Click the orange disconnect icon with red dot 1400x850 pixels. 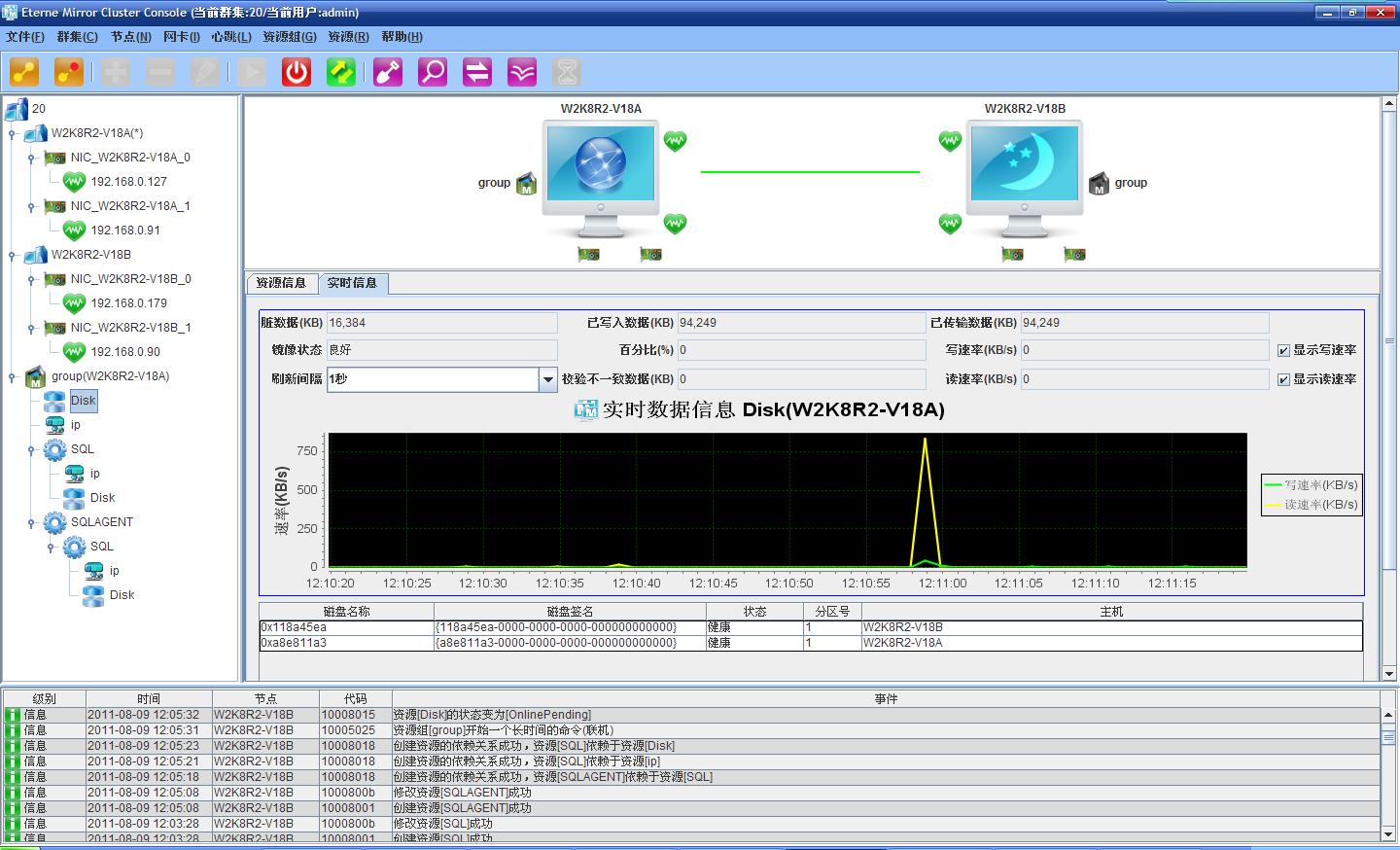(69, 72)
